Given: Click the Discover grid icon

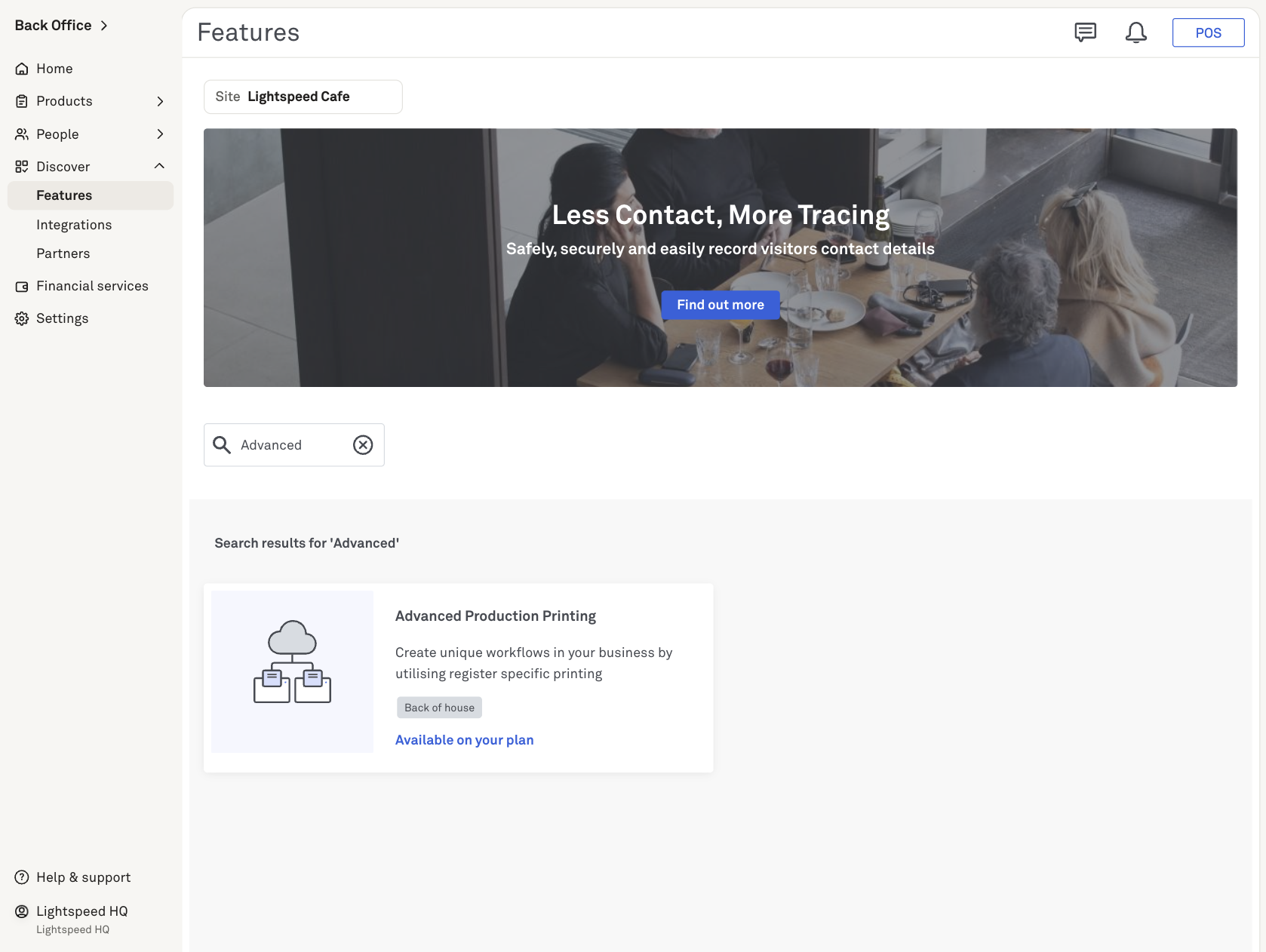Looking at the screenshot, I should click(x=22, y=167).
